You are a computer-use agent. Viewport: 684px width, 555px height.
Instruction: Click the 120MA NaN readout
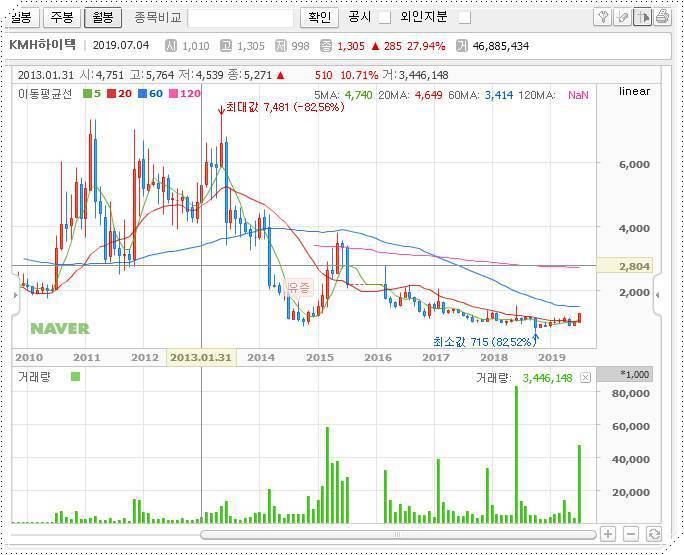[x=553, y=95]
